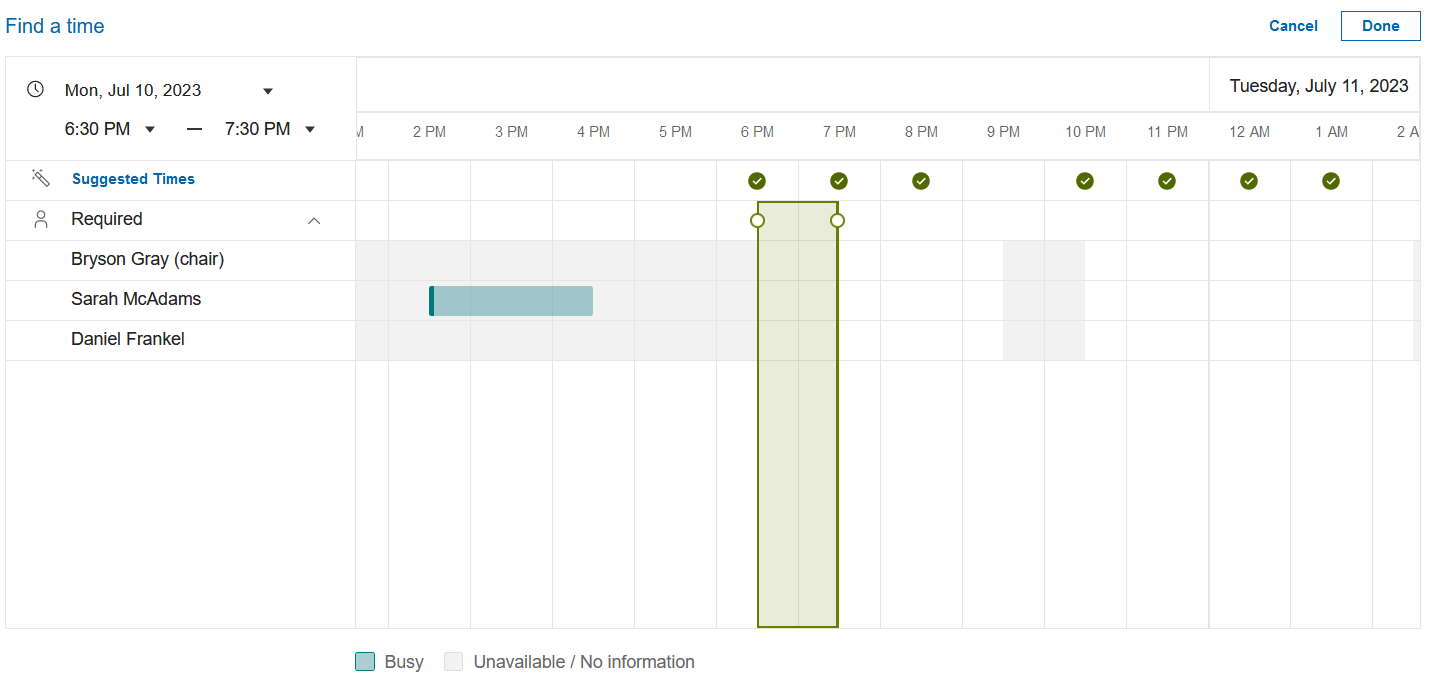Choose the 11 PM suggested time checkmark
1432x685 pixels.
[x=1167, y=181]
